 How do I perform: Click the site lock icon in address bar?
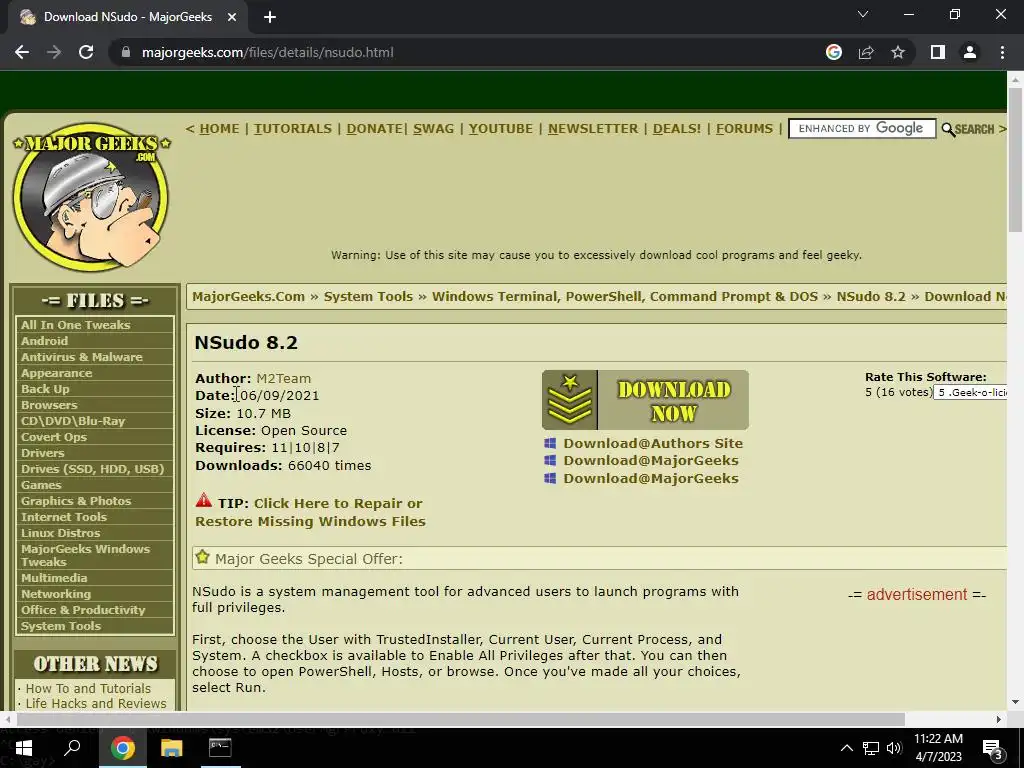tap(126, 52)
